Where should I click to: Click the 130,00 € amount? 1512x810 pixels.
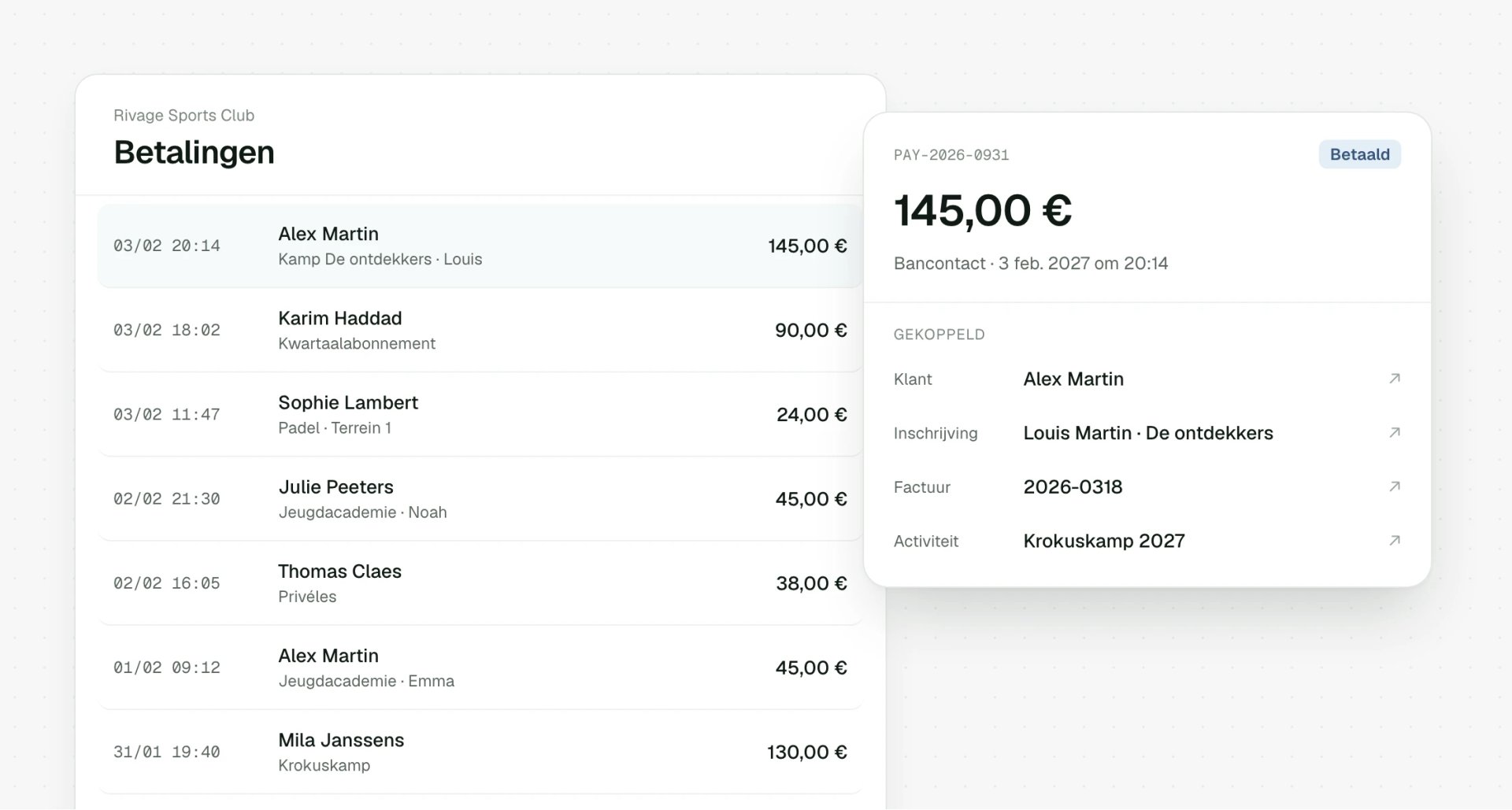tap(806, 752)
